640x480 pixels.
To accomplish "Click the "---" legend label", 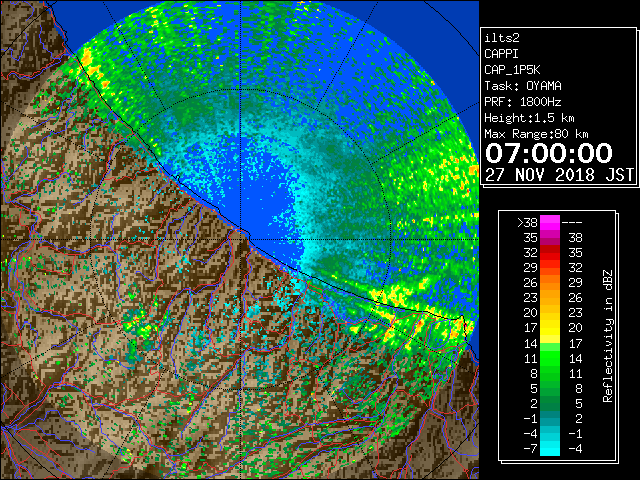I will click(x=572, y=223).
